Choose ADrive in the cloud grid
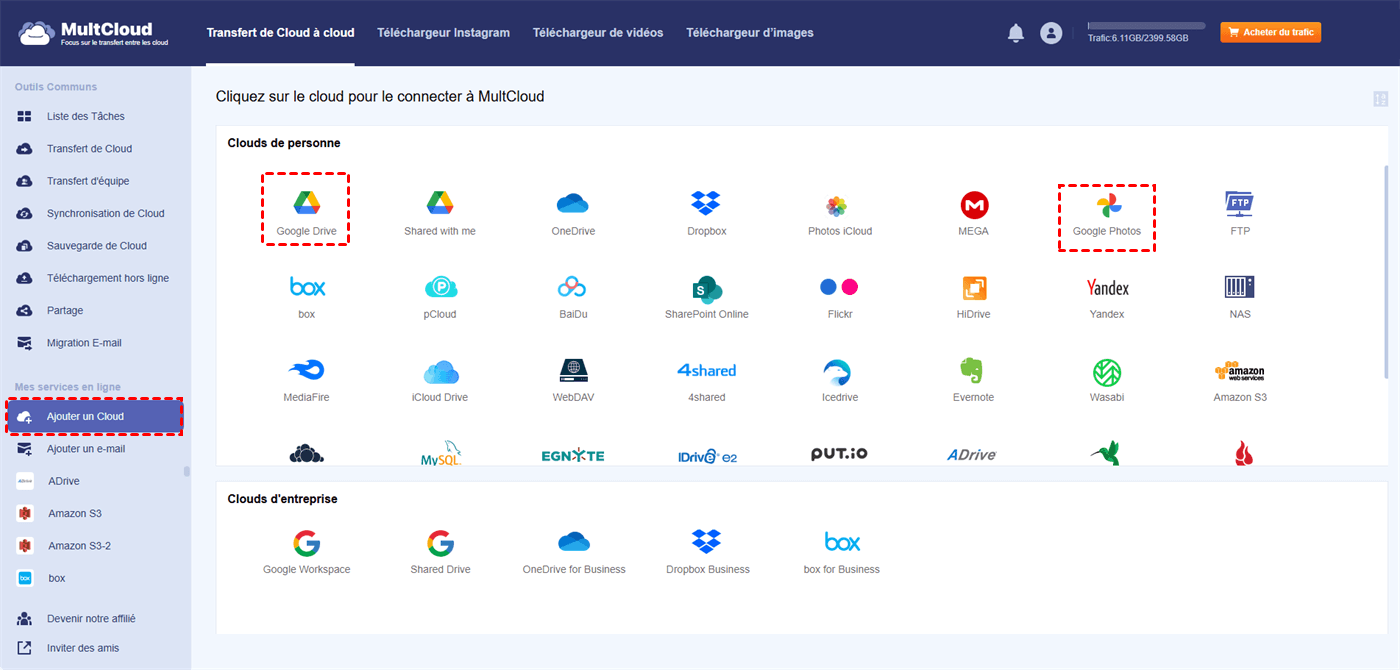This screenshot has height=670, width=1400. [972, 455]
